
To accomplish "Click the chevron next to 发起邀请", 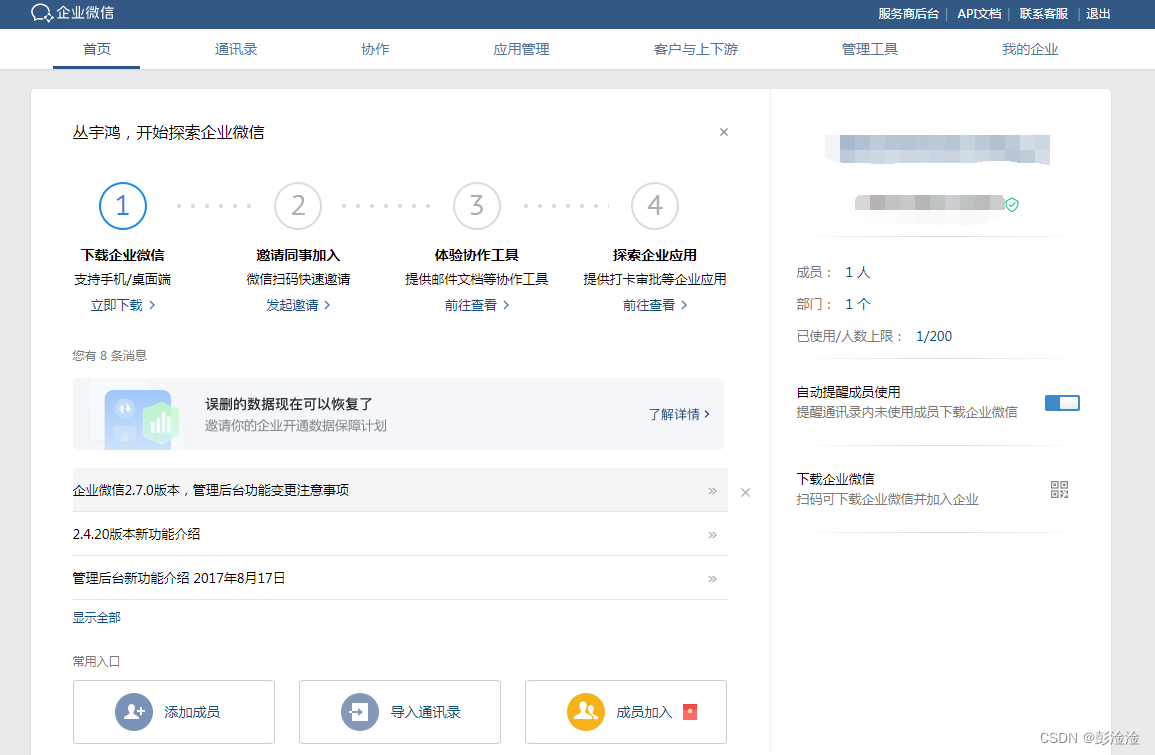I will [327, 305].
